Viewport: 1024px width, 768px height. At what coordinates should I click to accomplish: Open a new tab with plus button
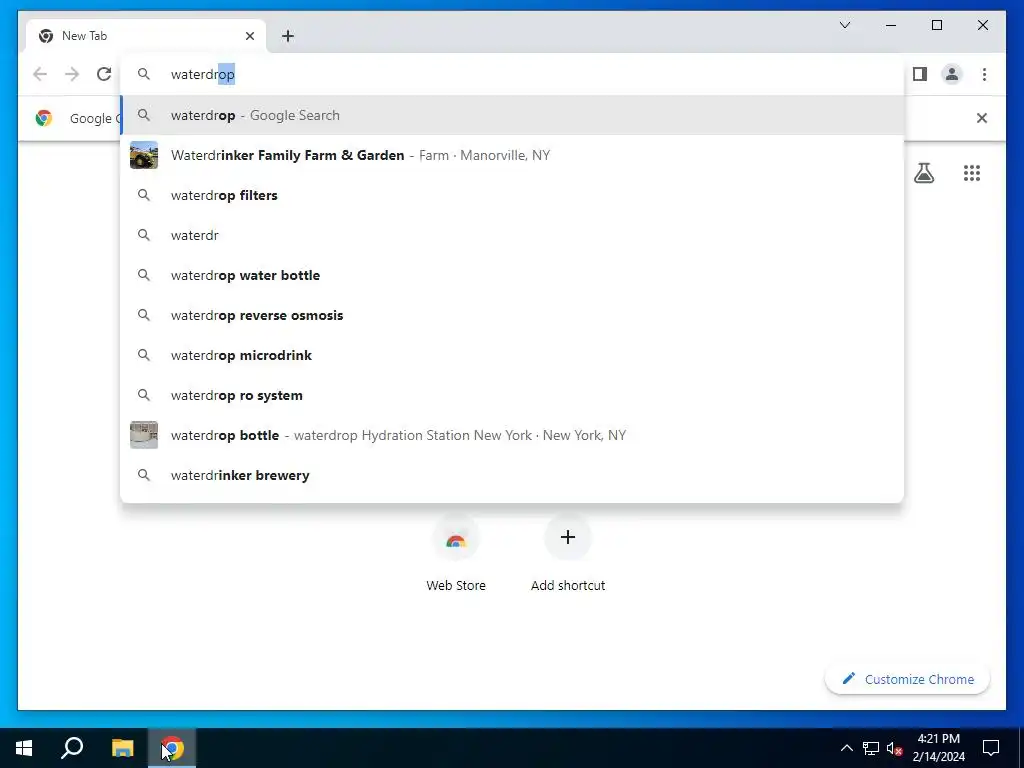point(288,36)
